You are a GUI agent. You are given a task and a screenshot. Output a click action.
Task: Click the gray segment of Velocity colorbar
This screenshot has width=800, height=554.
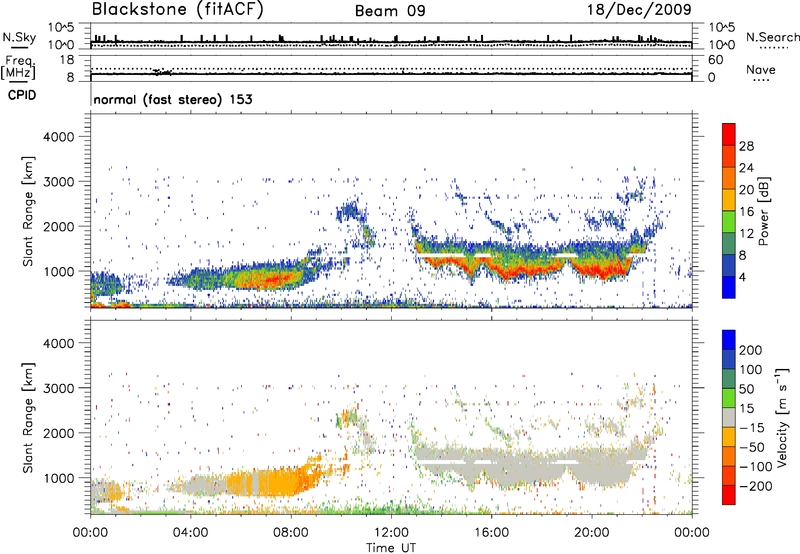tap(729, 418)
